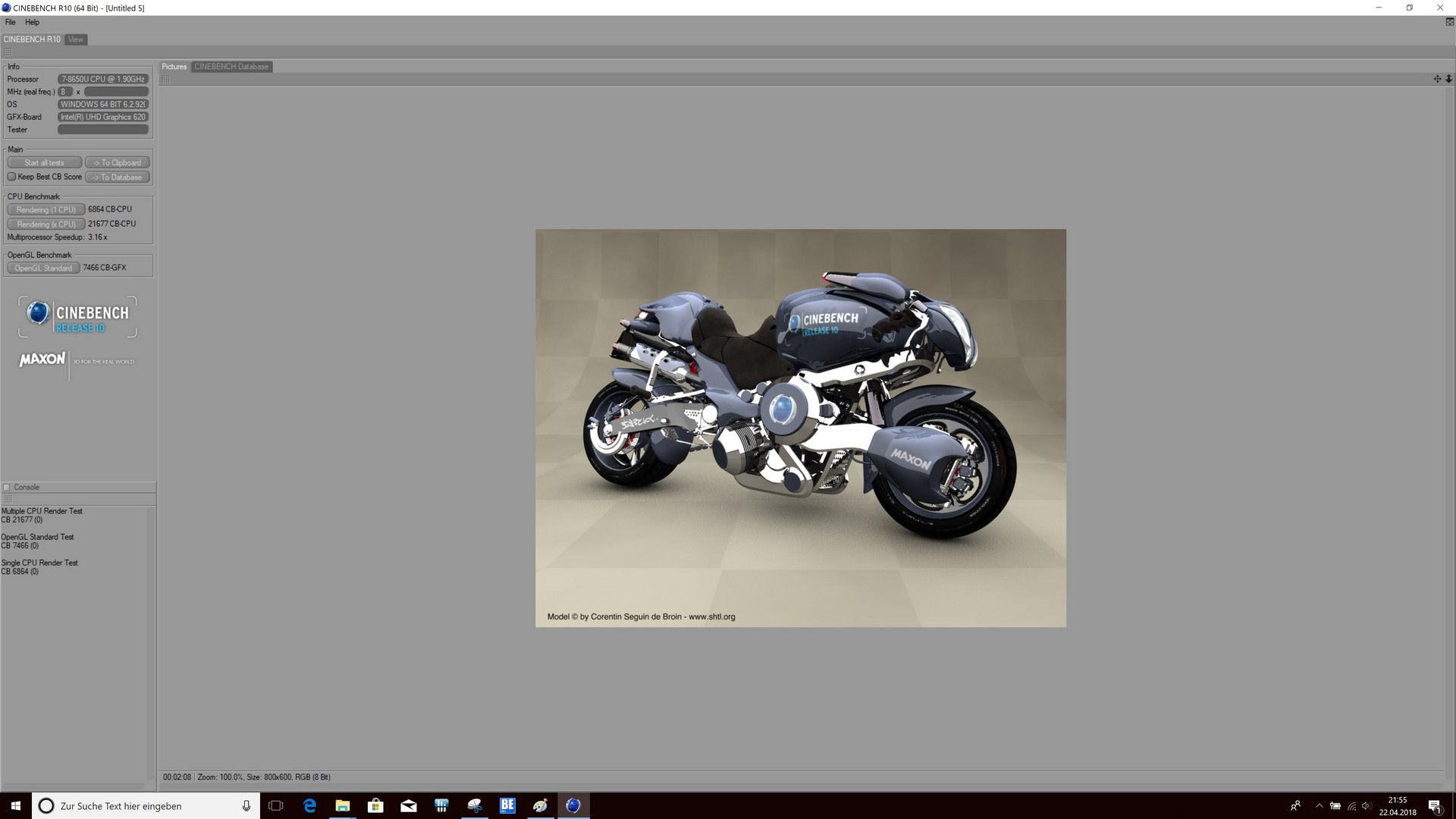Click the Tester name input field
The image size is (1456, 819).
tap(103, 130)
